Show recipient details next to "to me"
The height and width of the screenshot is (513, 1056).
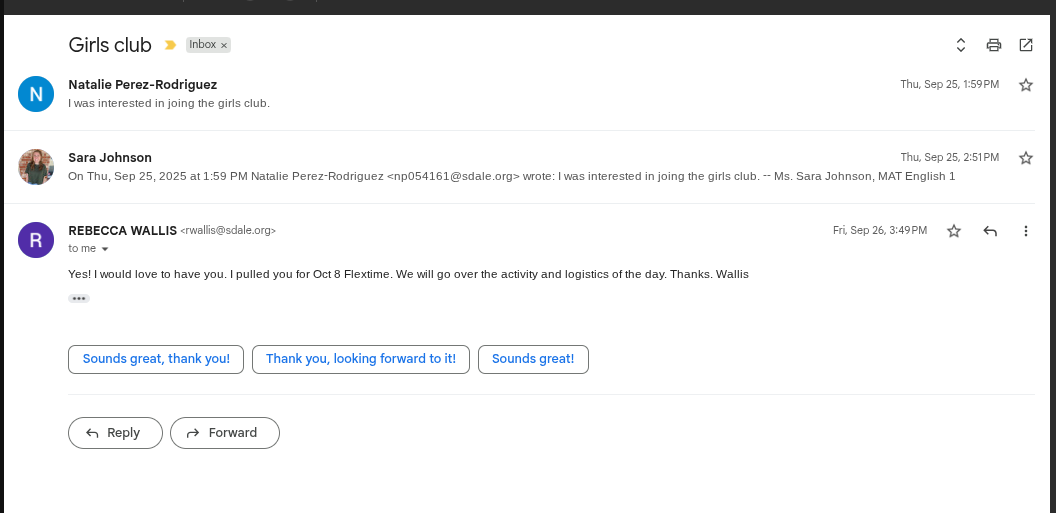click(x=105, y=249)
